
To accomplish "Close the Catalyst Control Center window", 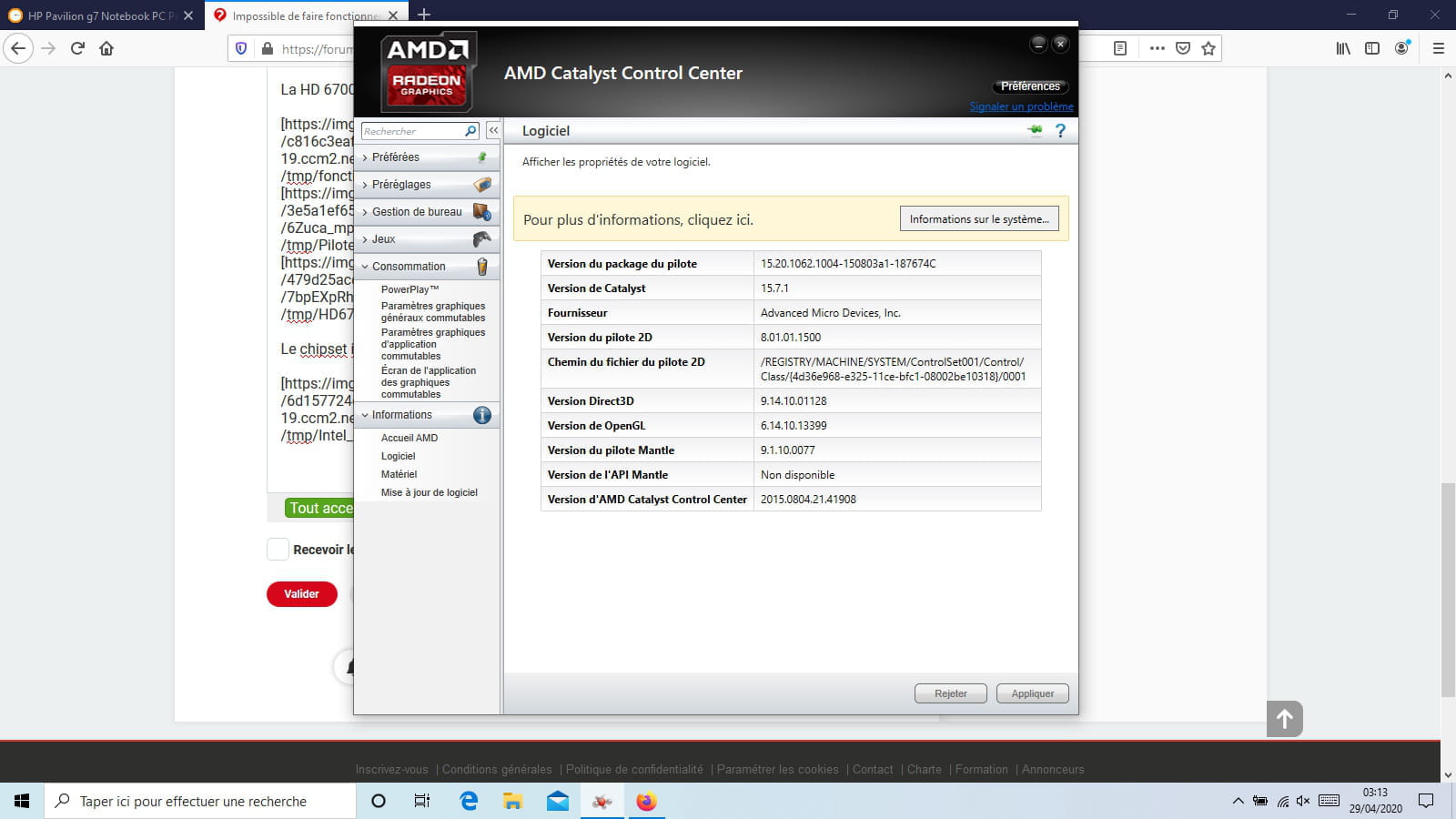I will 1060,44.
